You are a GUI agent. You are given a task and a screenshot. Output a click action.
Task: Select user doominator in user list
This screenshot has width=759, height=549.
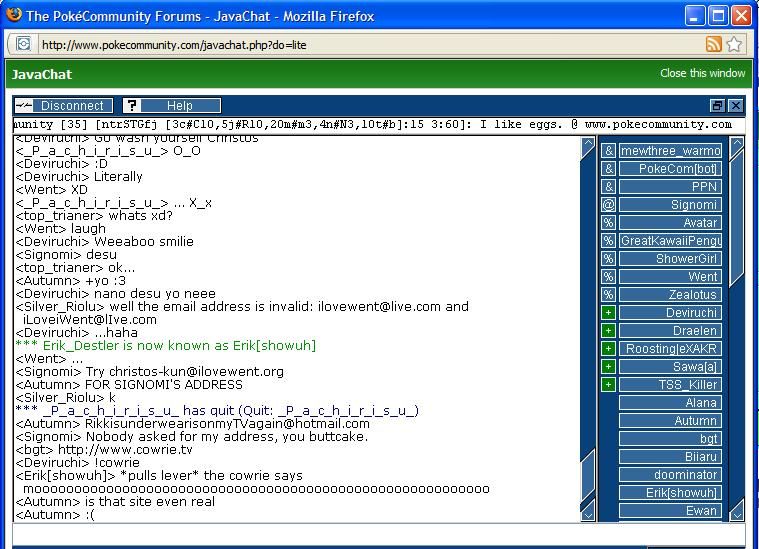[x=670, y=474]
